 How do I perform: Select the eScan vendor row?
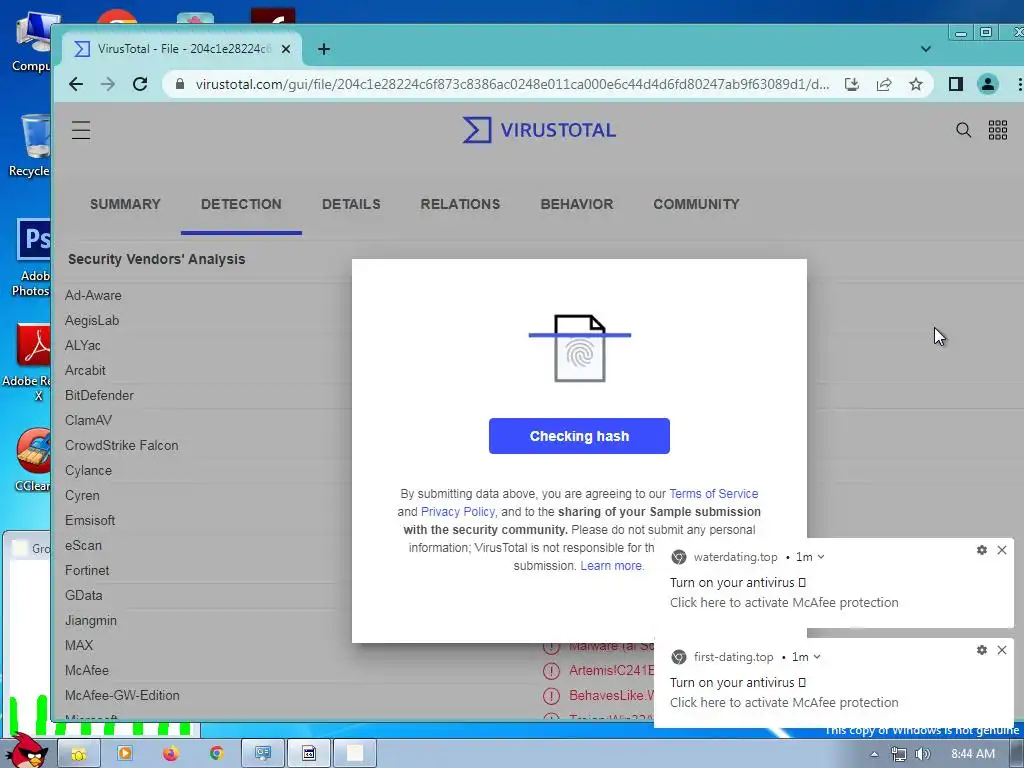(x=83, y=545)
